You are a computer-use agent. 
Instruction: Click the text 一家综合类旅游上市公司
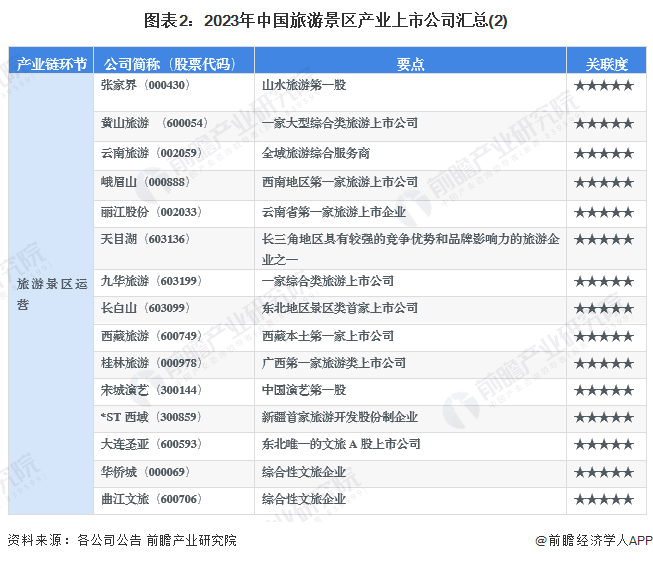click(328, 281)
